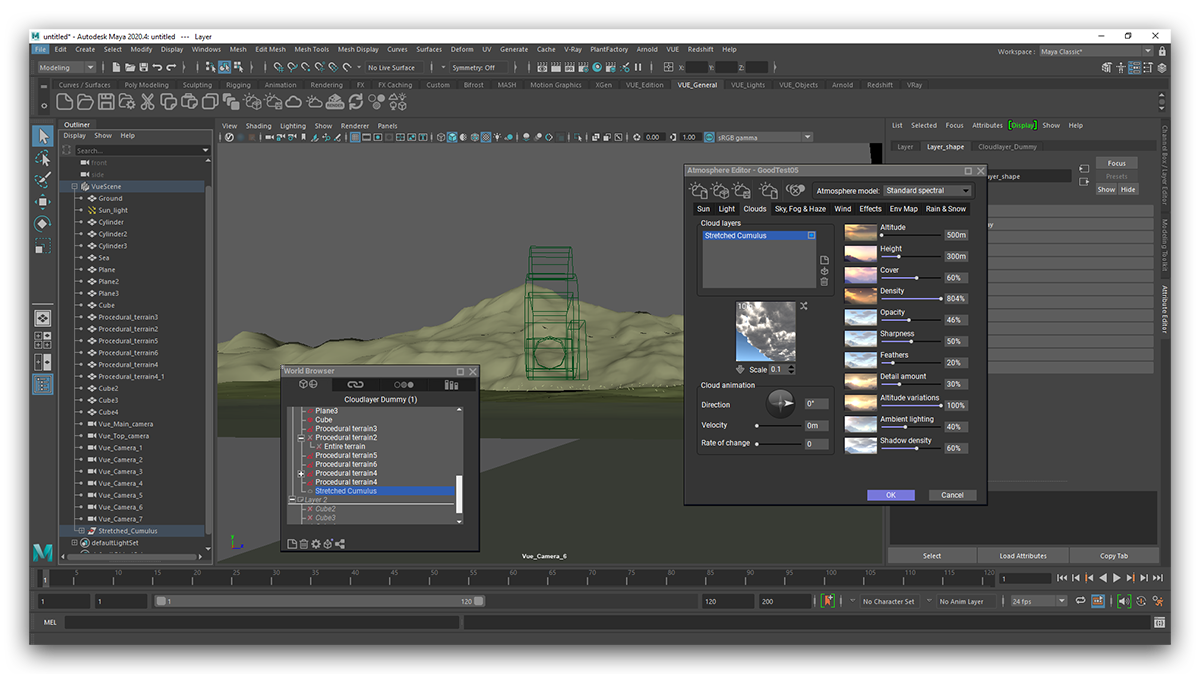
Task: Adjust the Density slider
Action: coord(911,298)
